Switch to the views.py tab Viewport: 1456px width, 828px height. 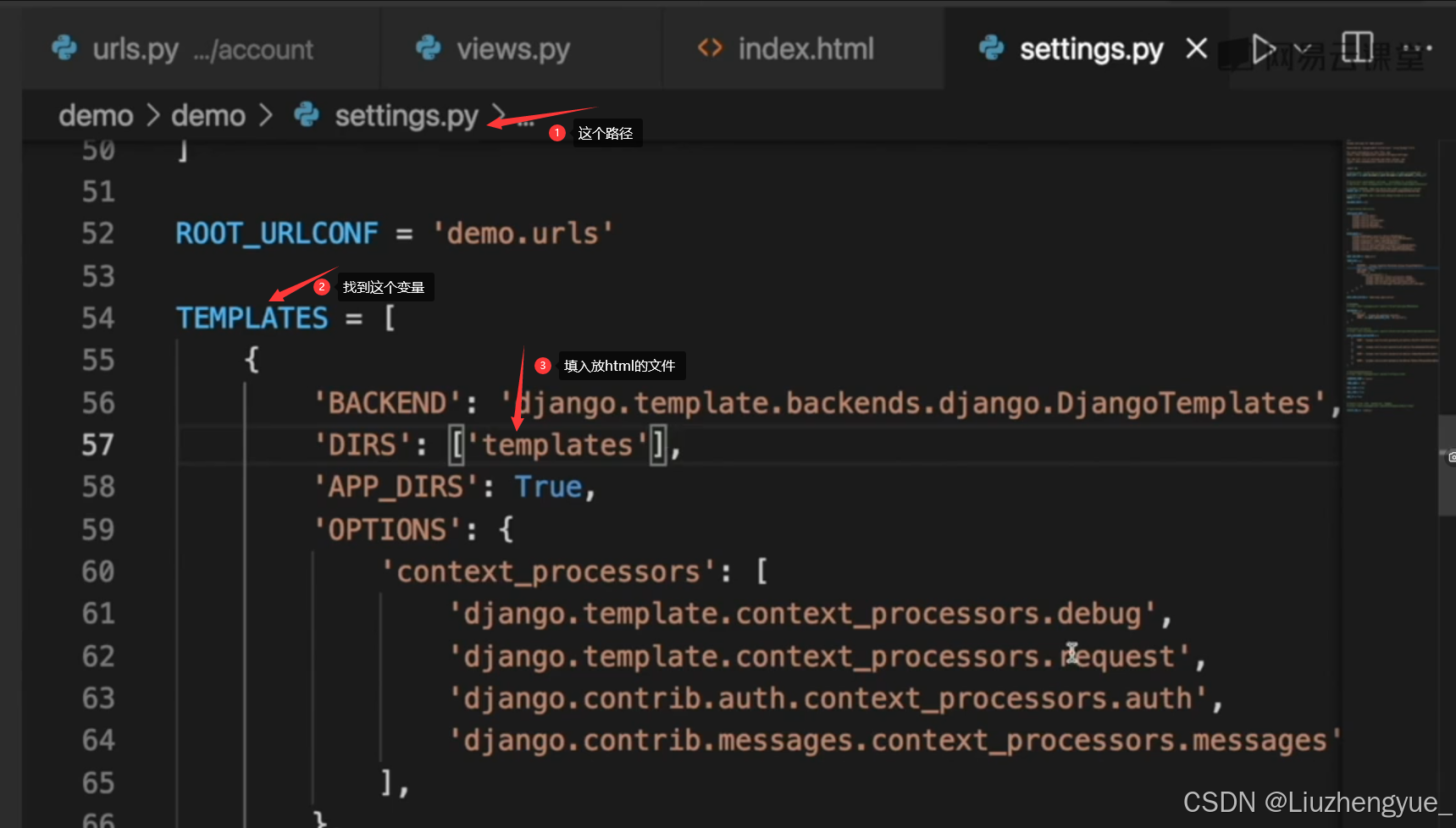pos(512,49)
